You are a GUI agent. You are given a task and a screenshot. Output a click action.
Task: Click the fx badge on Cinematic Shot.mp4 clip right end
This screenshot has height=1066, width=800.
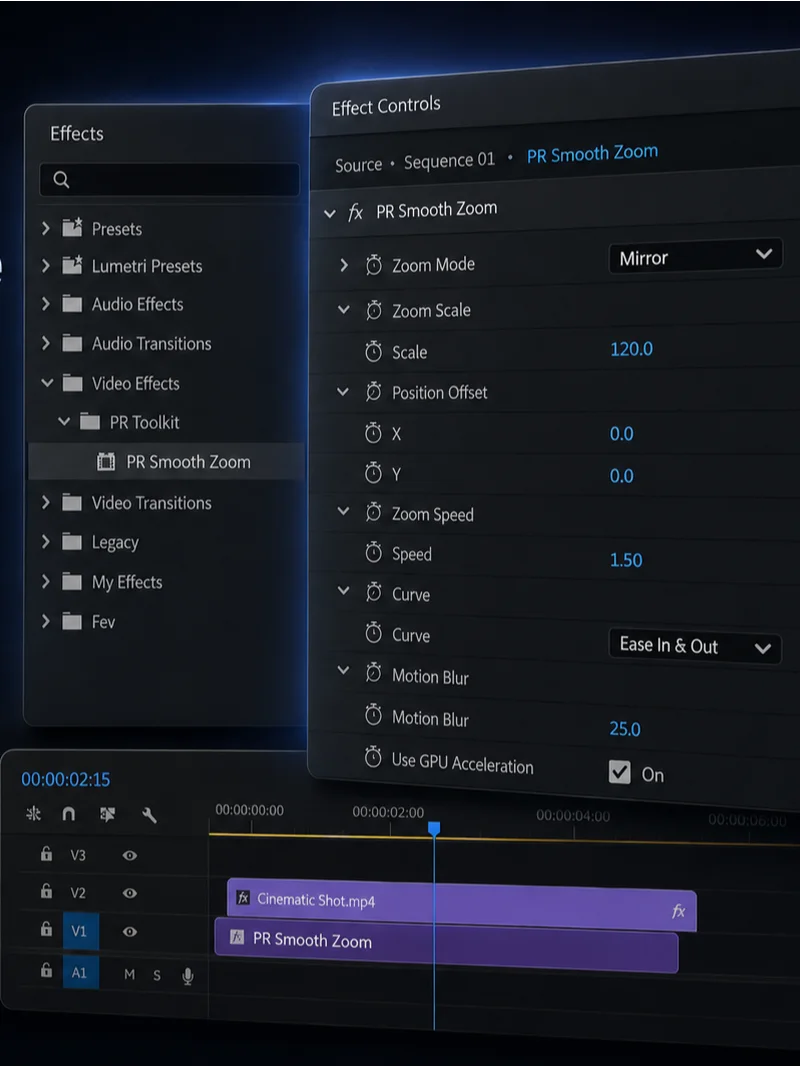point(678,911)
